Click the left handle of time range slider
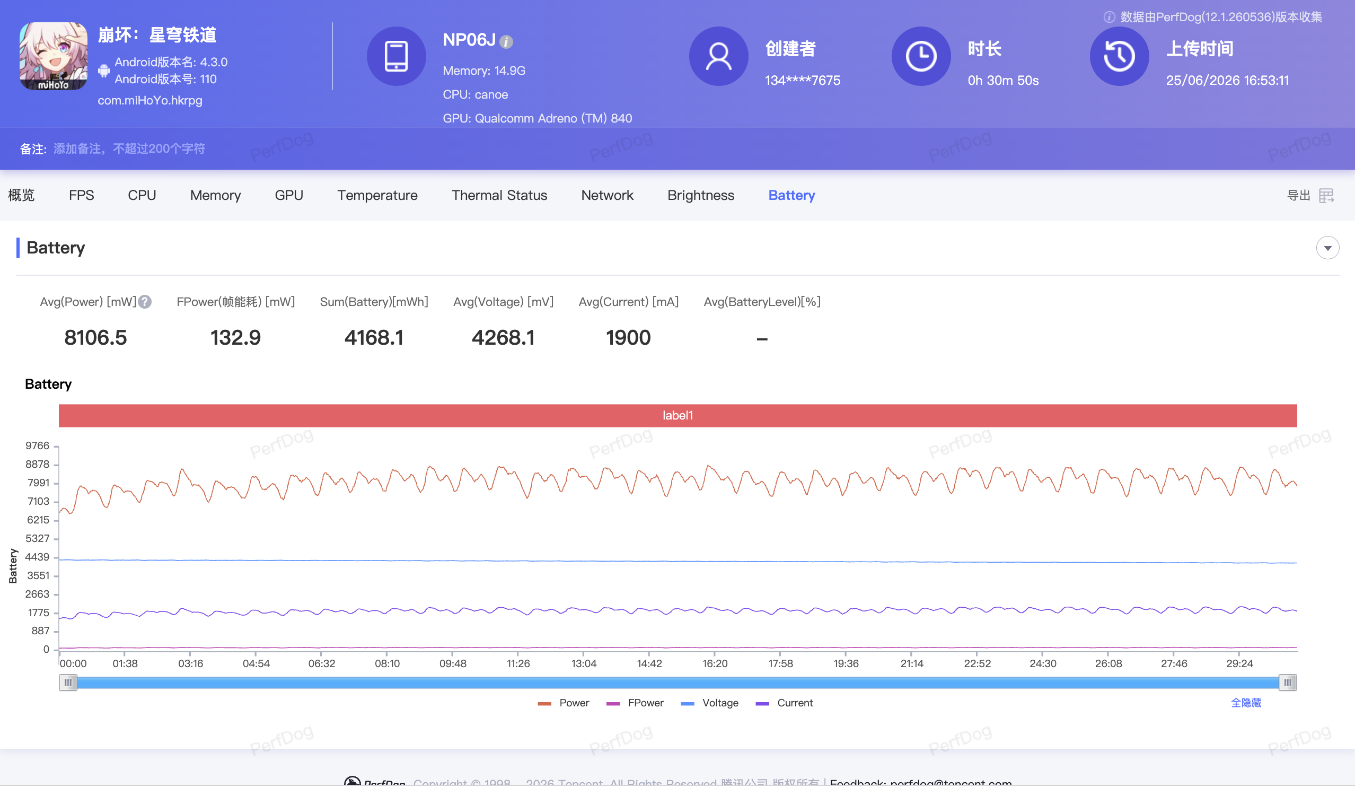Screen dimensions: 1355x787 click(68, 683)
